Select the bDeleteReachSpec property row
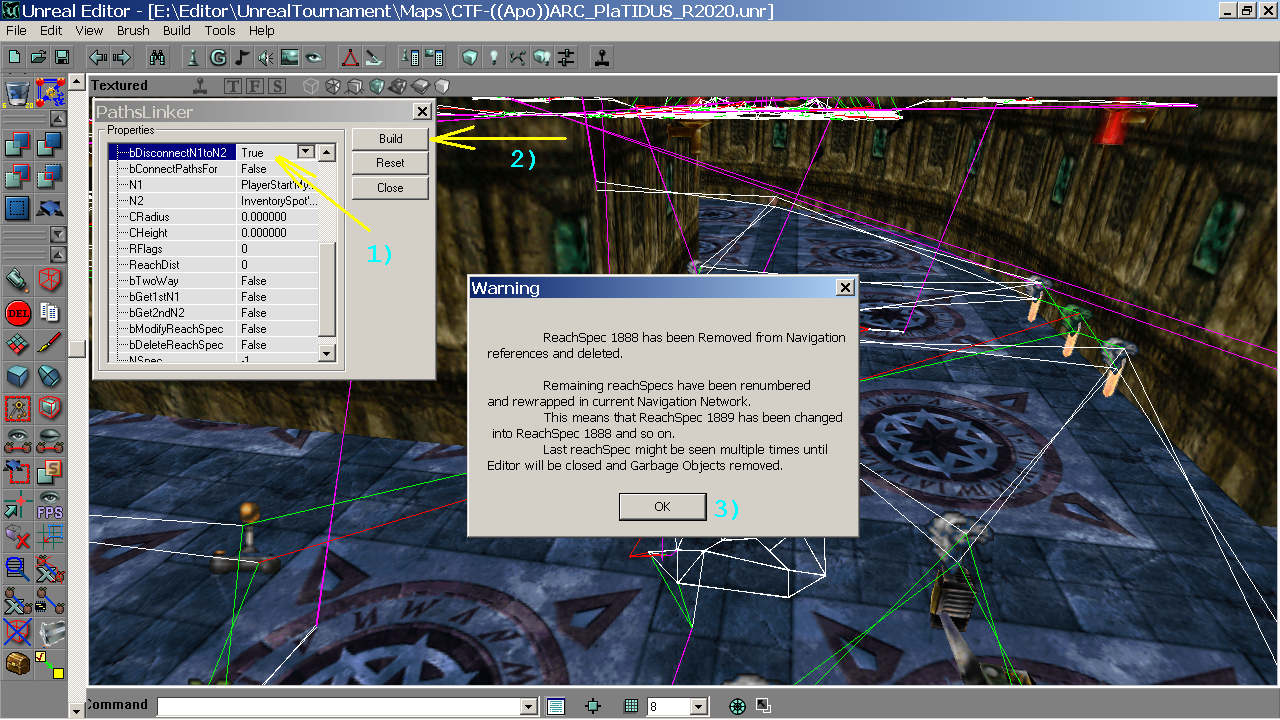The width and height of the screenshot is (1280, 720). 212,345
